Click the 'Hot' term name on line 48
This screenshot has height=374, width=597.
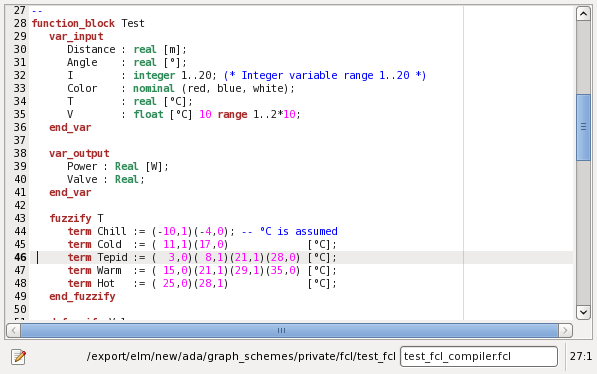(x=105, y=283)
